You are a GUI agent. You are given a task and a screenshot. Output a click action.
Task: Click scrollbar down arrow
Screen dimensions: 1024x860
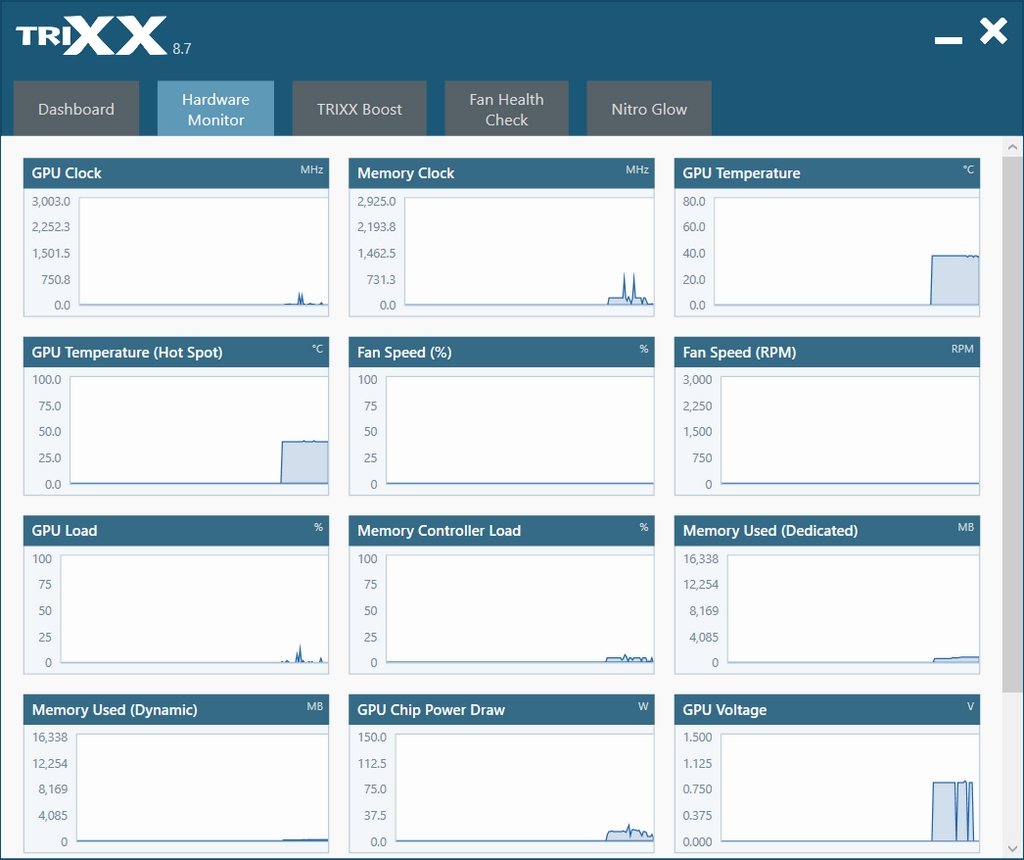click(x=1012, y=849)
